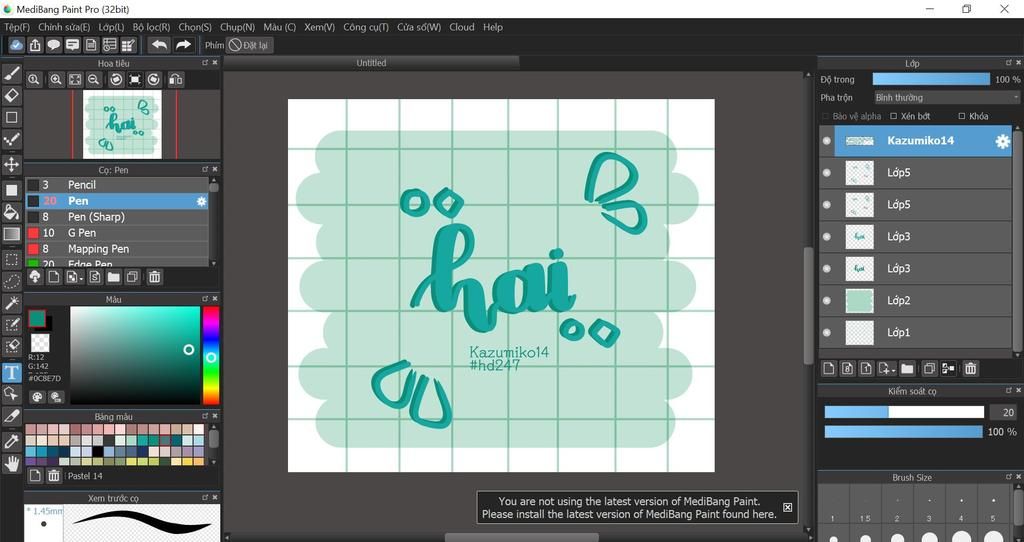The height and width of the screenshot is (542, 1024).
Task: Click the Undo arrow in toolbar
Action: point(159,44)
